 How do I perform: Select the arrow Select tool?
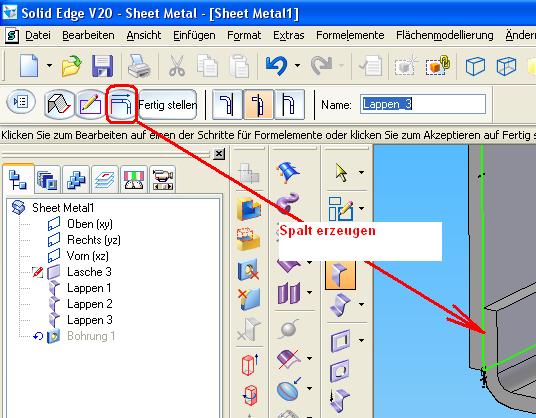pyautogui.click(x=341, y=172)
